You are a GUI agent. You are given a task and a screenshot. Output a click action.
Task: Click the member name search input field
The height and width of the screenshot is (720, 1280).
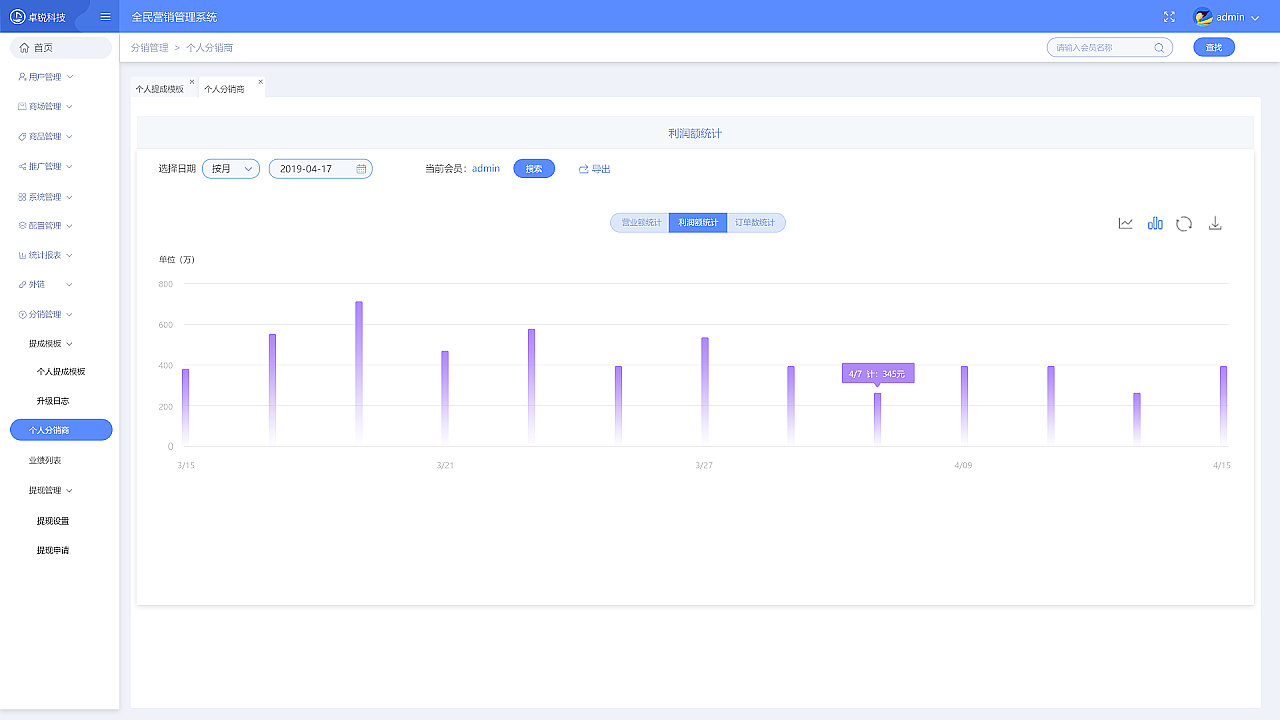[1100, 47]
